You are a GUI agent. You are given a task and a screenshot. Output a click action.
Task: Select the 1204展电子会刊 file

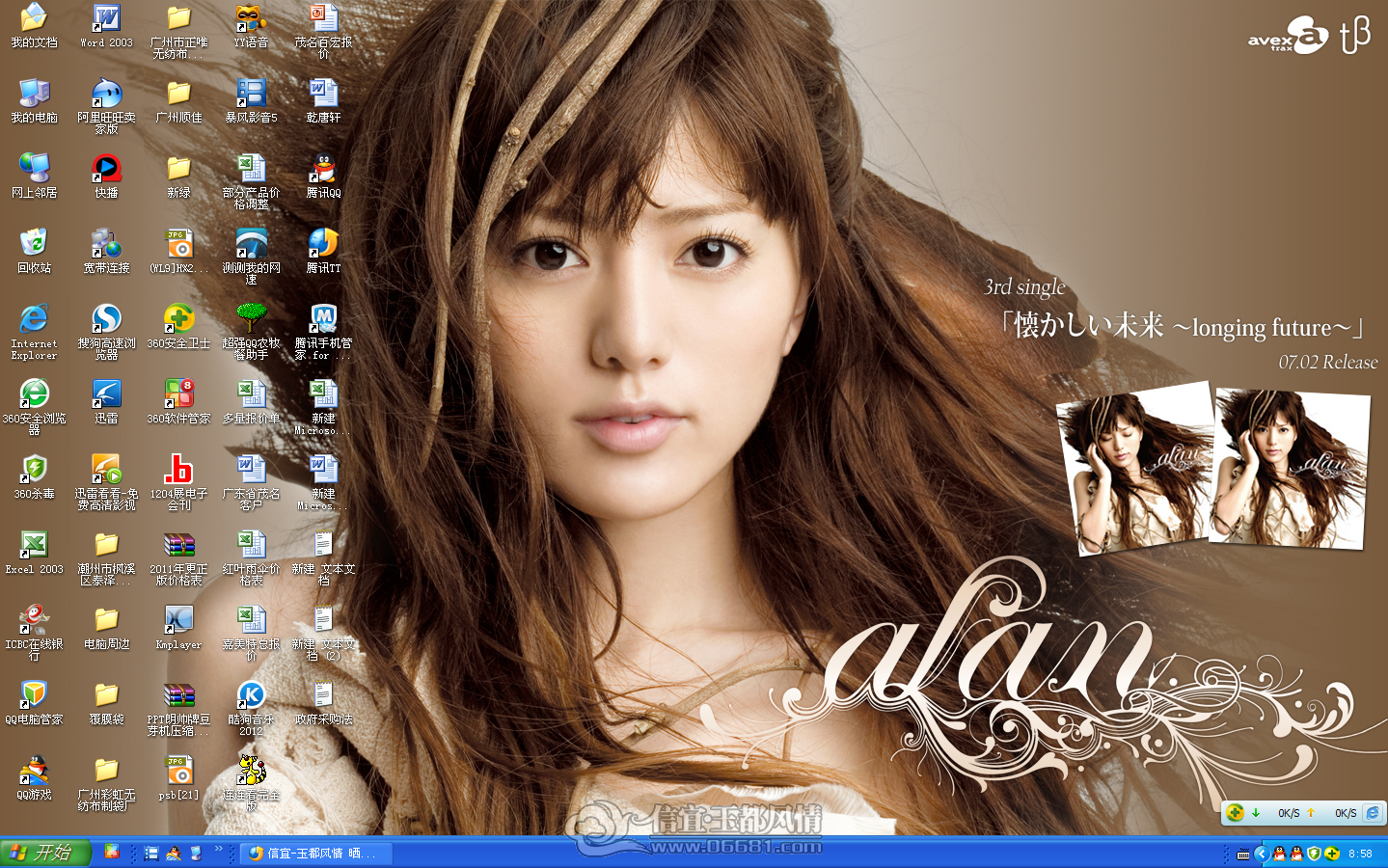point(178,483)
